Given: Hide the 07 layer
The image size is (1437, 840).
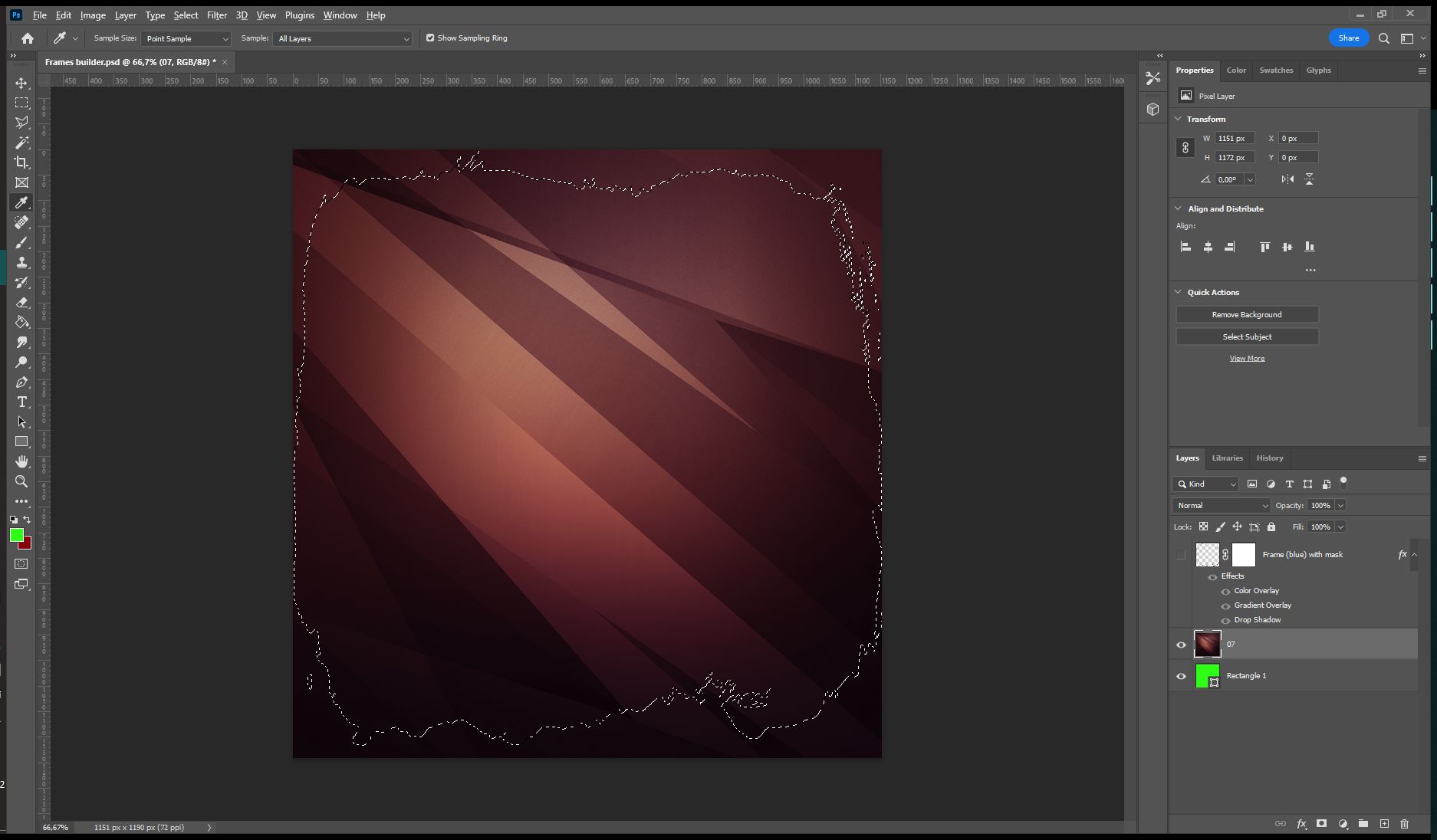Looking at the screenshot, I should pyautogui.click(x=1181, y=645).
